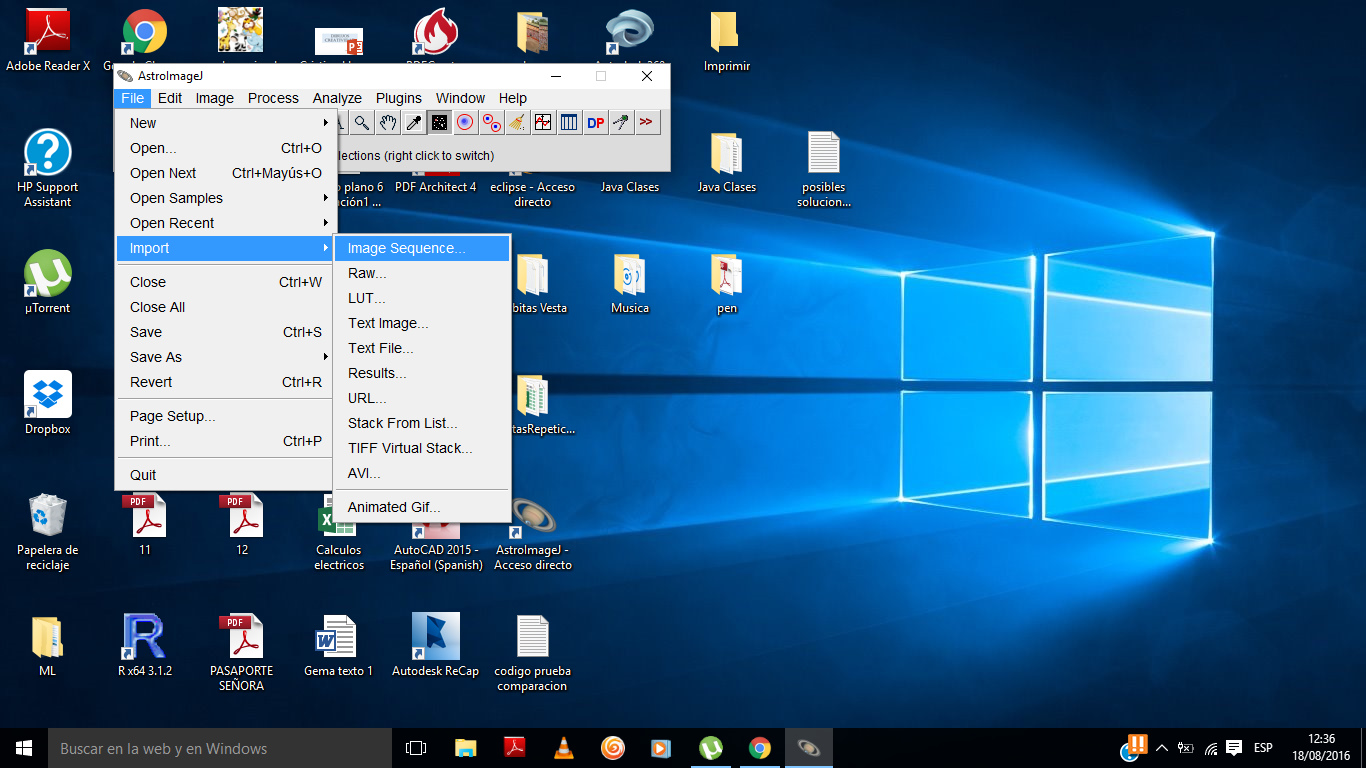Click the single aperture photometry icon
Screen dimensions: 1366x768
tap(465, 123)
